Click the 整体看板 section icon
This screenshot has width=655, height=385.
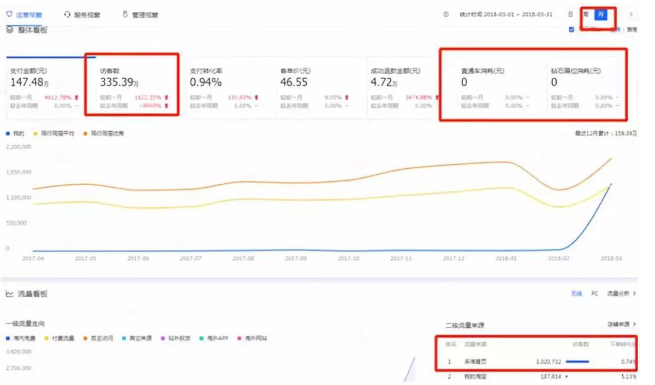10,30
